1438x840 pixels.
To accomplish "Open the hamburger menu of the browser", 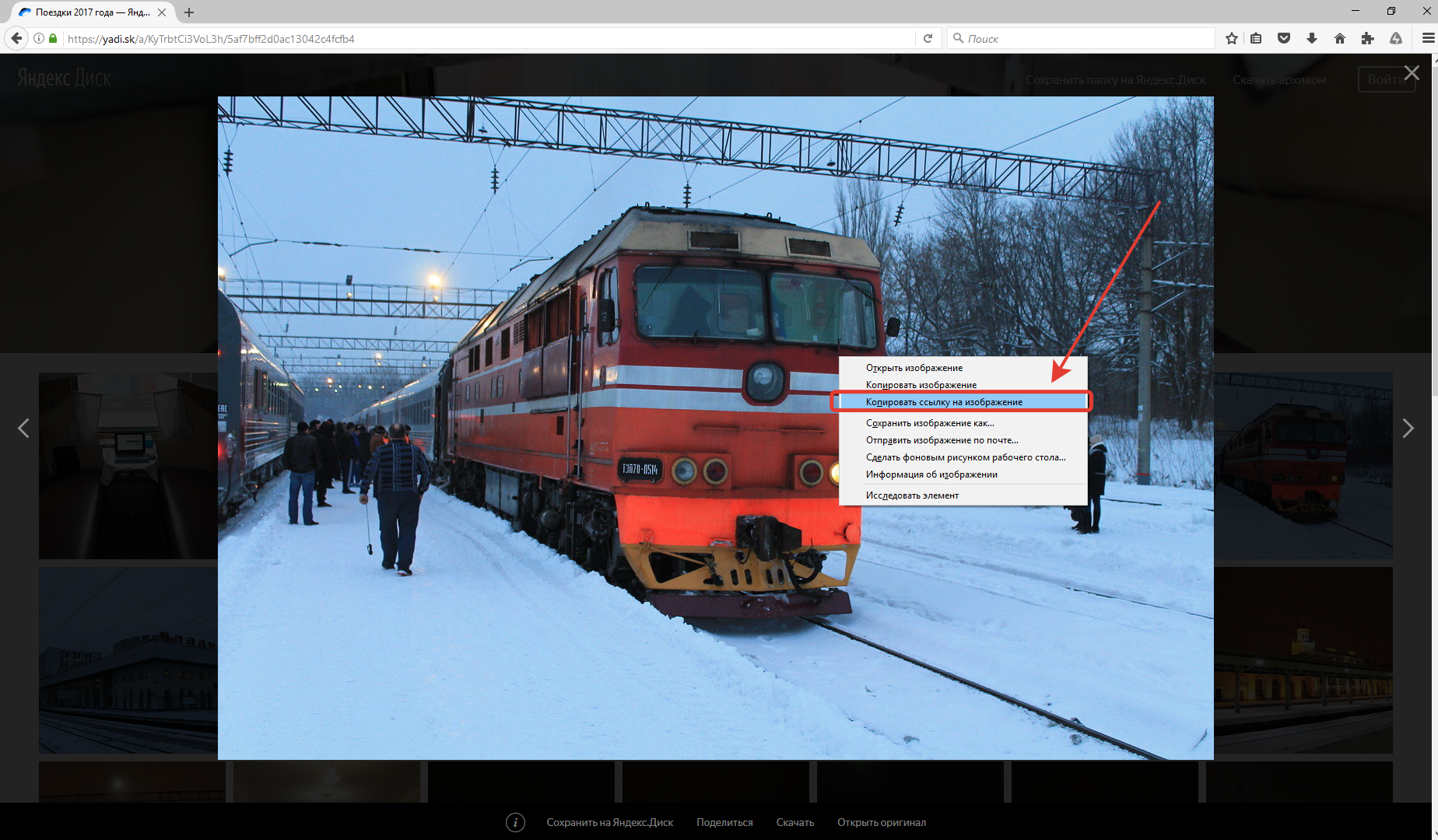I will click(1428, 38).
